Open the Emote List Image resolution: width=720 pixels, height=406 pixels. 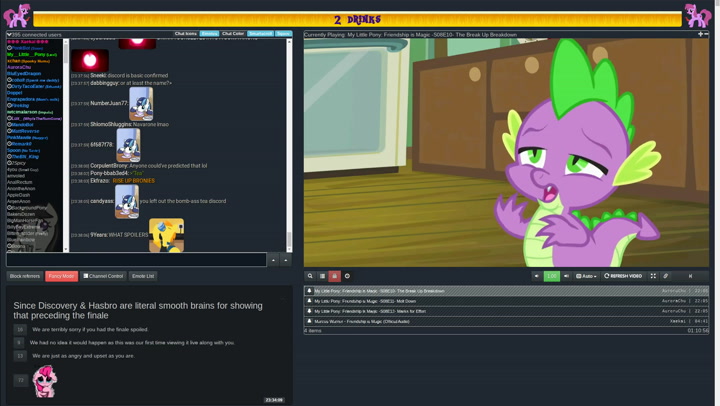143,276
